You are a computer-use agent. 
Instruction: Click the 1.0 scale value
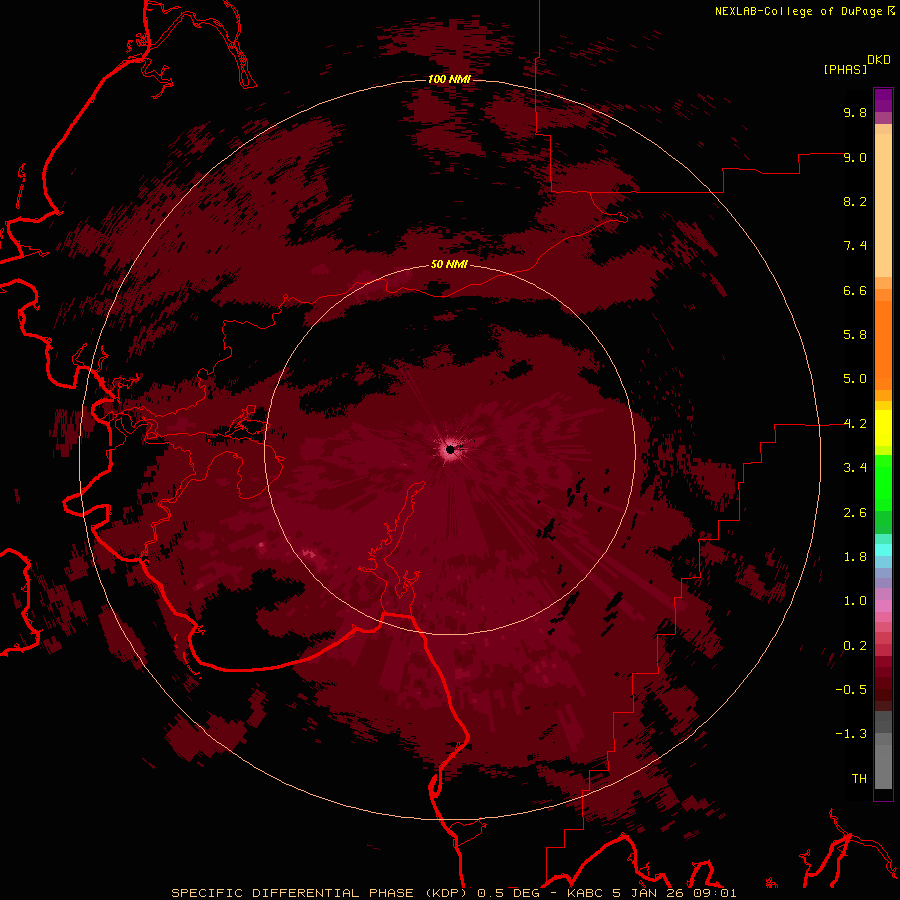(855, 601)
